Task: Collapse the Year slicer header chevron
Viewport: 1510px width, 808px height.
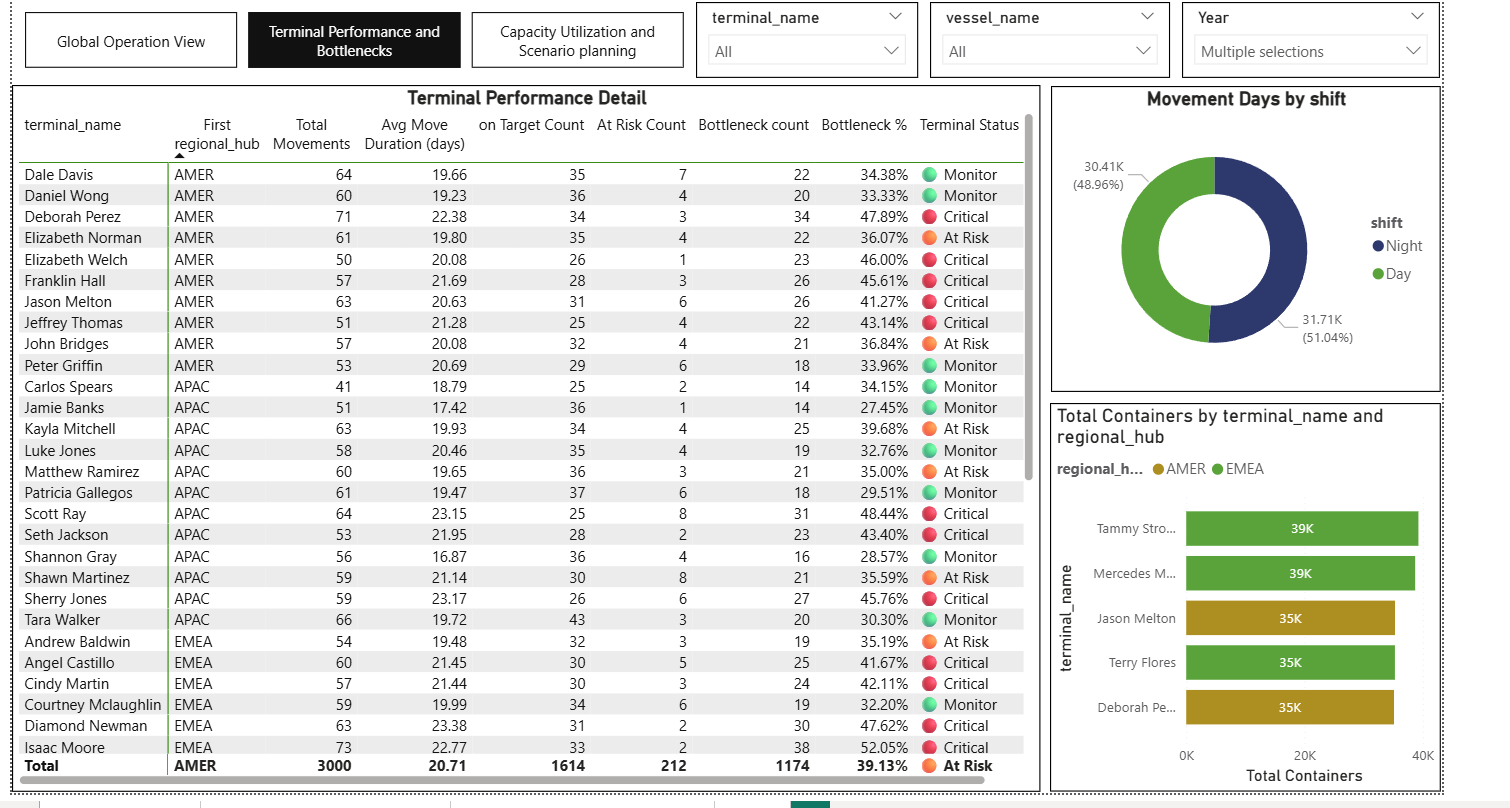Action: tap(1417, 17)
